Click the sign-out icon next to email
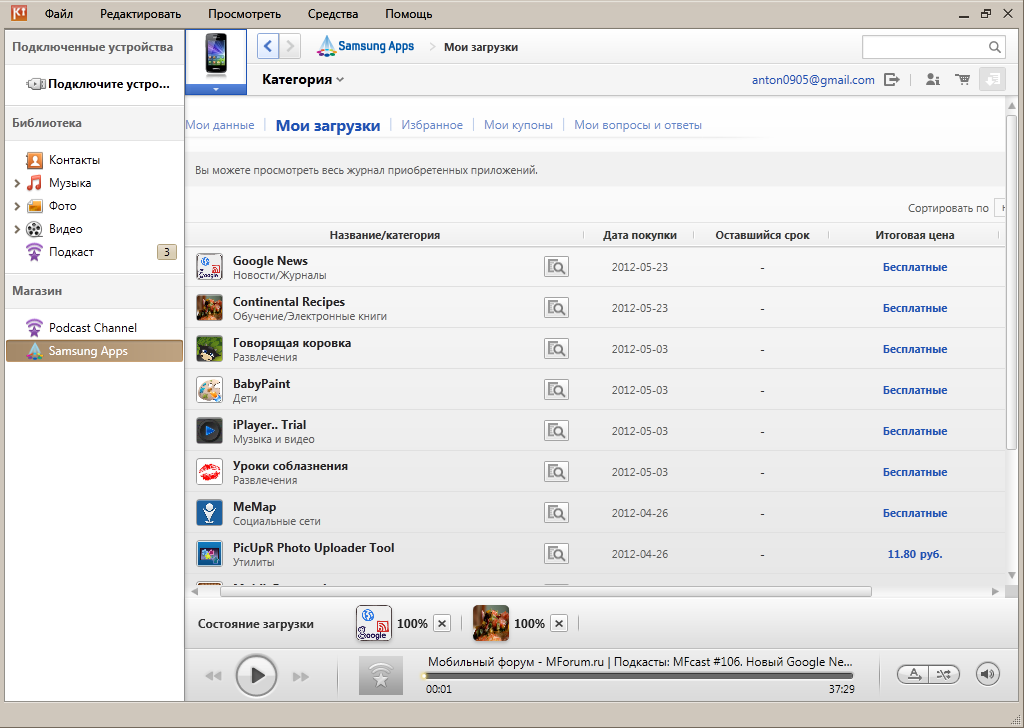The height and width of the screenshot is (728, 1024). click(x=891, y=80)
